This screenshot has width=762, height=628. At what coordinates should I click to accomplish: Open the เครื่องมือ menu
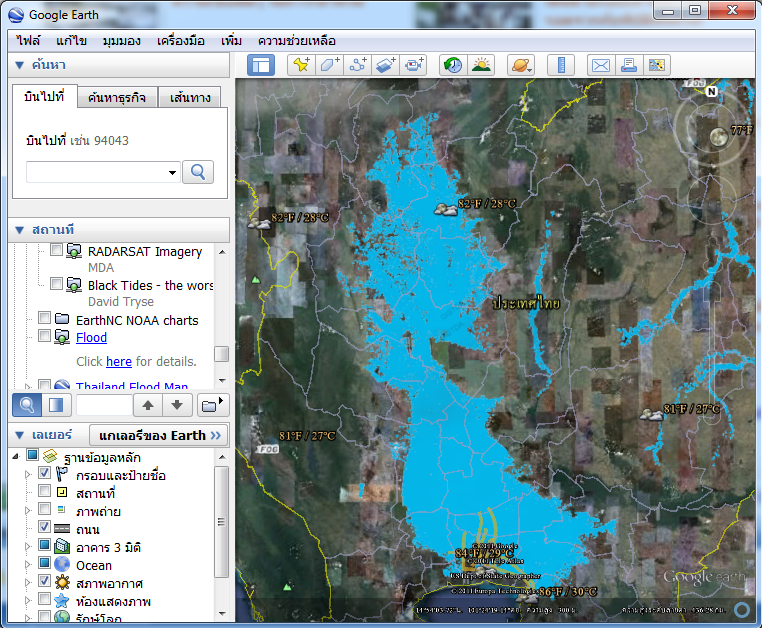pos(180,41)
